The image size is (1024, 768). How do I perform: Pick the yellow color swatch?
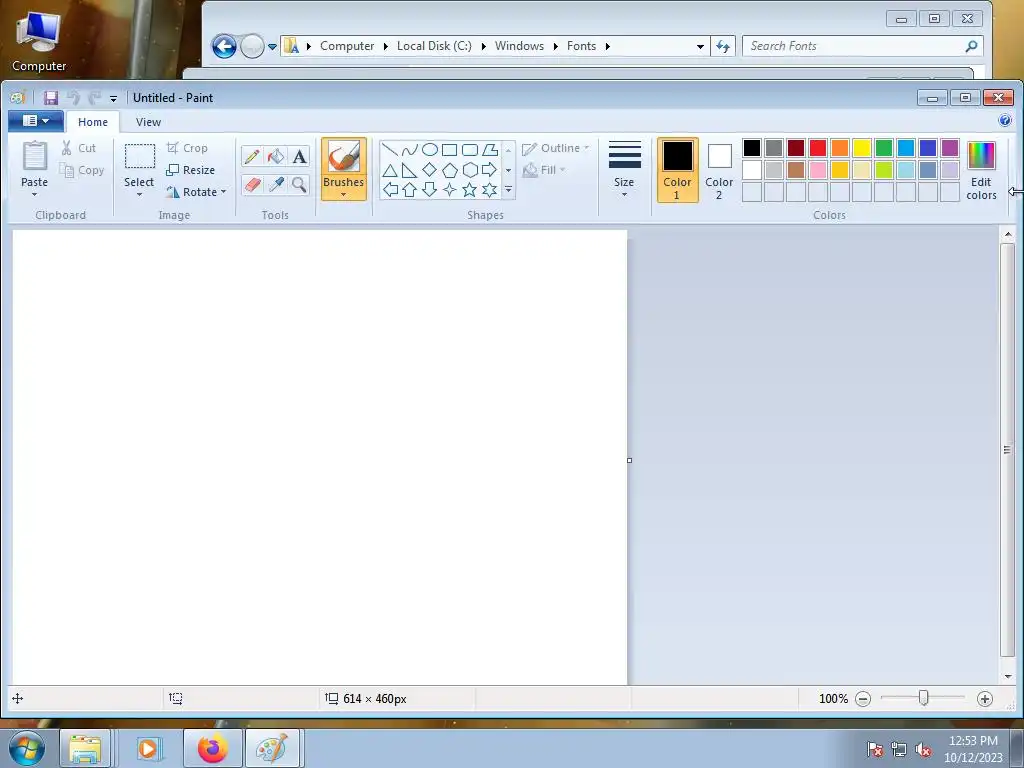(x=861, y=148)
